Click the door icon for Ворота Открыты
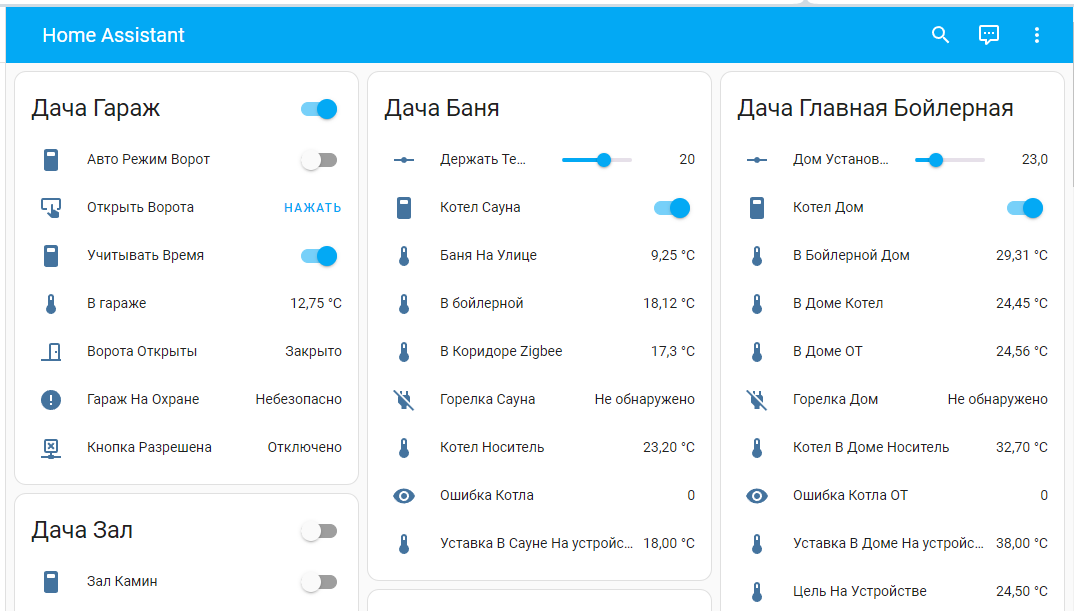Image resolution: width=1074 pixels, height=611 pixels. click(x=51, y=352)
